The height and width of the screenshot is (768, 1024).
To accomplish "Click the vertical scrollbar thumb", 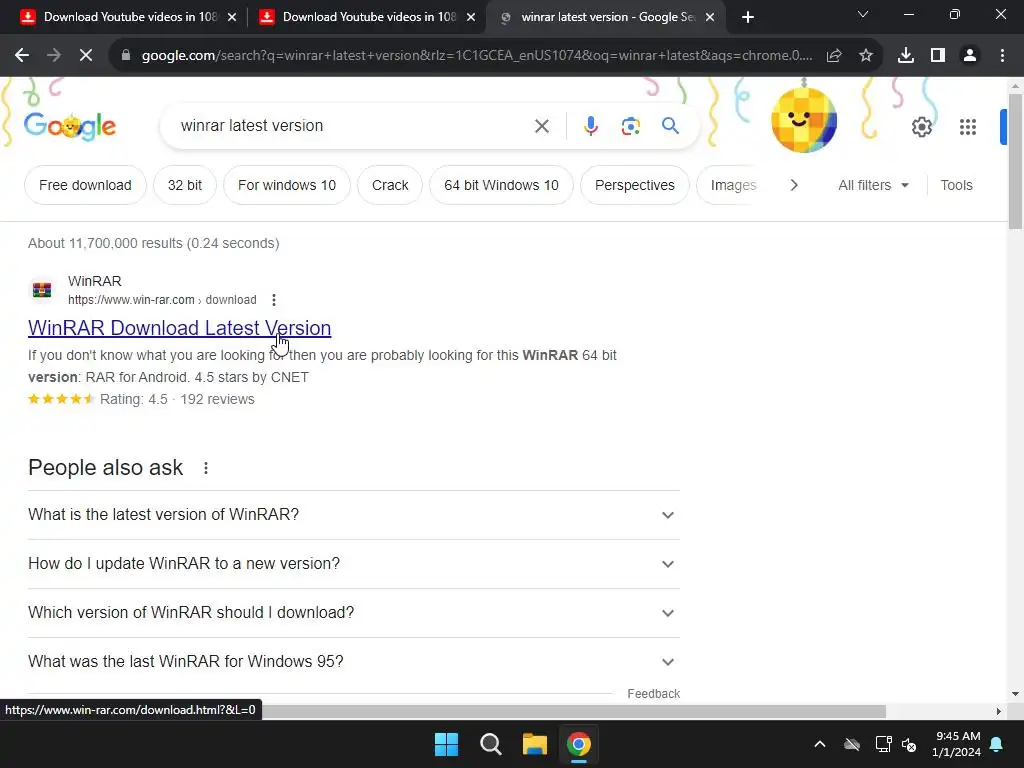I will tap(1015, 161).
